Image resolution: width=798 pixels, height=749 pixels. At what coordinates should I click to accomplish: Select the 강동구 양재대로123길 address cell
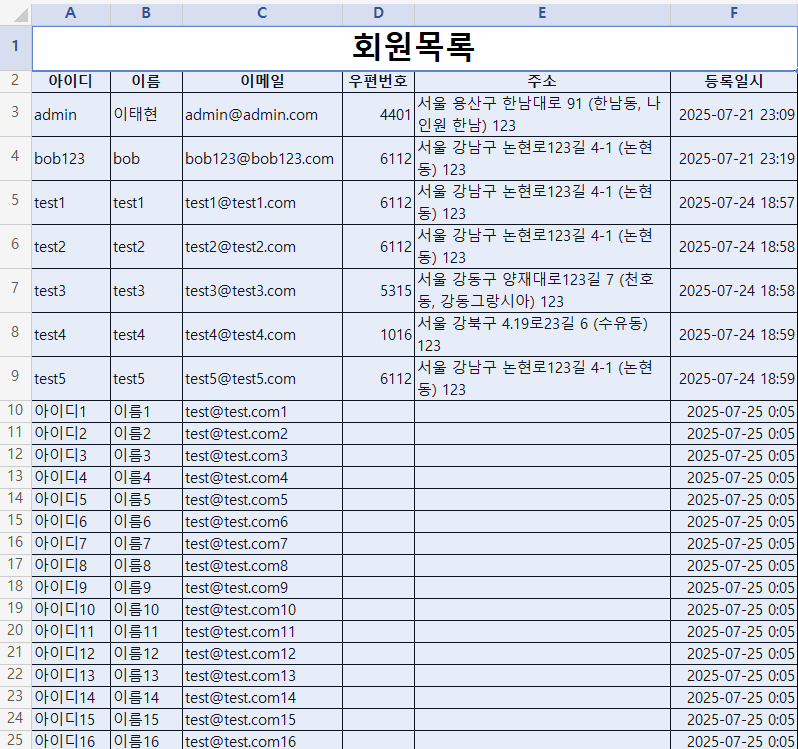point(542,291)
